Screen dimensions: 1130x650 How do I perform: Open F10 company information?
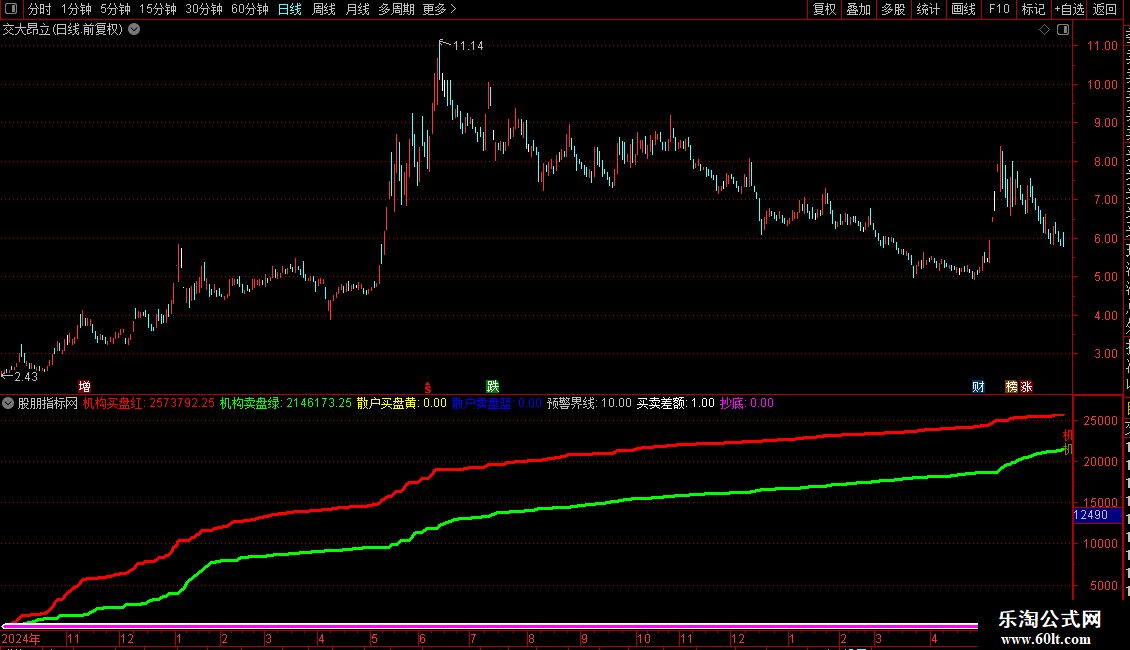click(999, 9)
